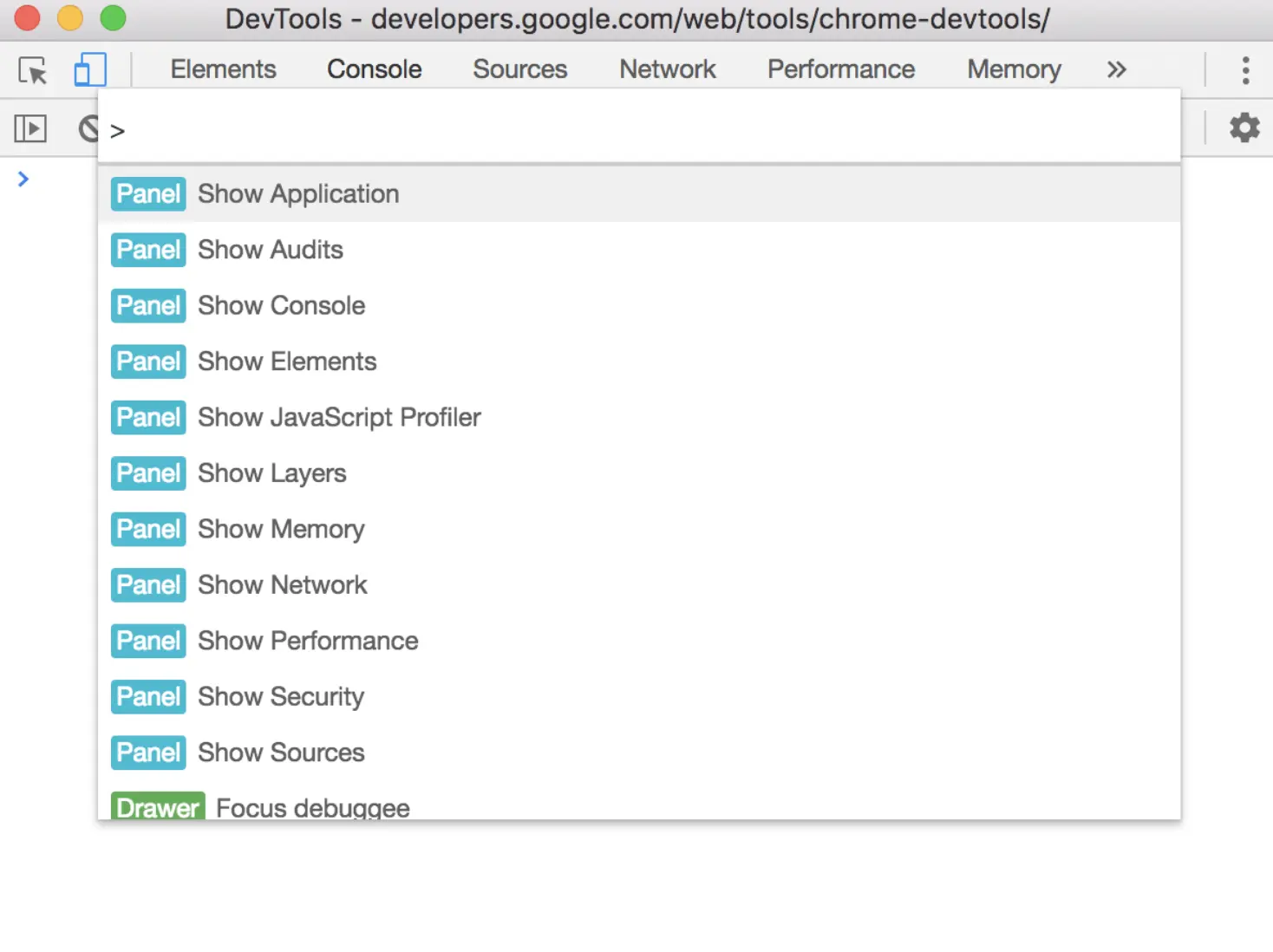
Task: Expand more tabs with the double chevron
Action: (x=1117, y=69)
